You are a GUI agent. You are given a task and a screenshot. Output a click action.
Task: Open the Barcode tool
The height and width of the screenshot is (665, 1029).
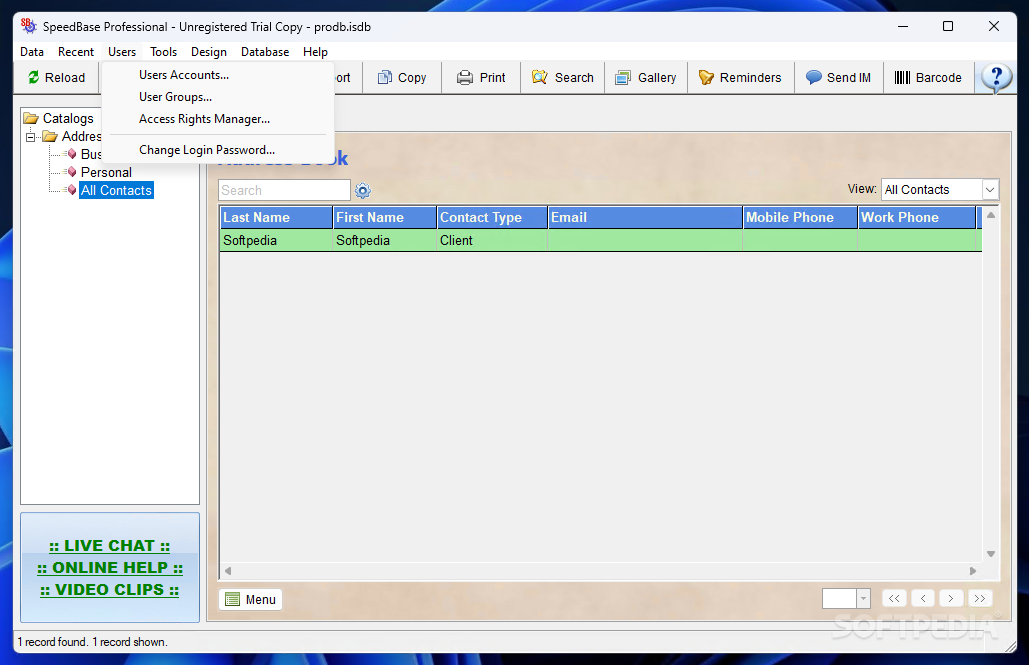pyautogui.click(x=928, y=77)
